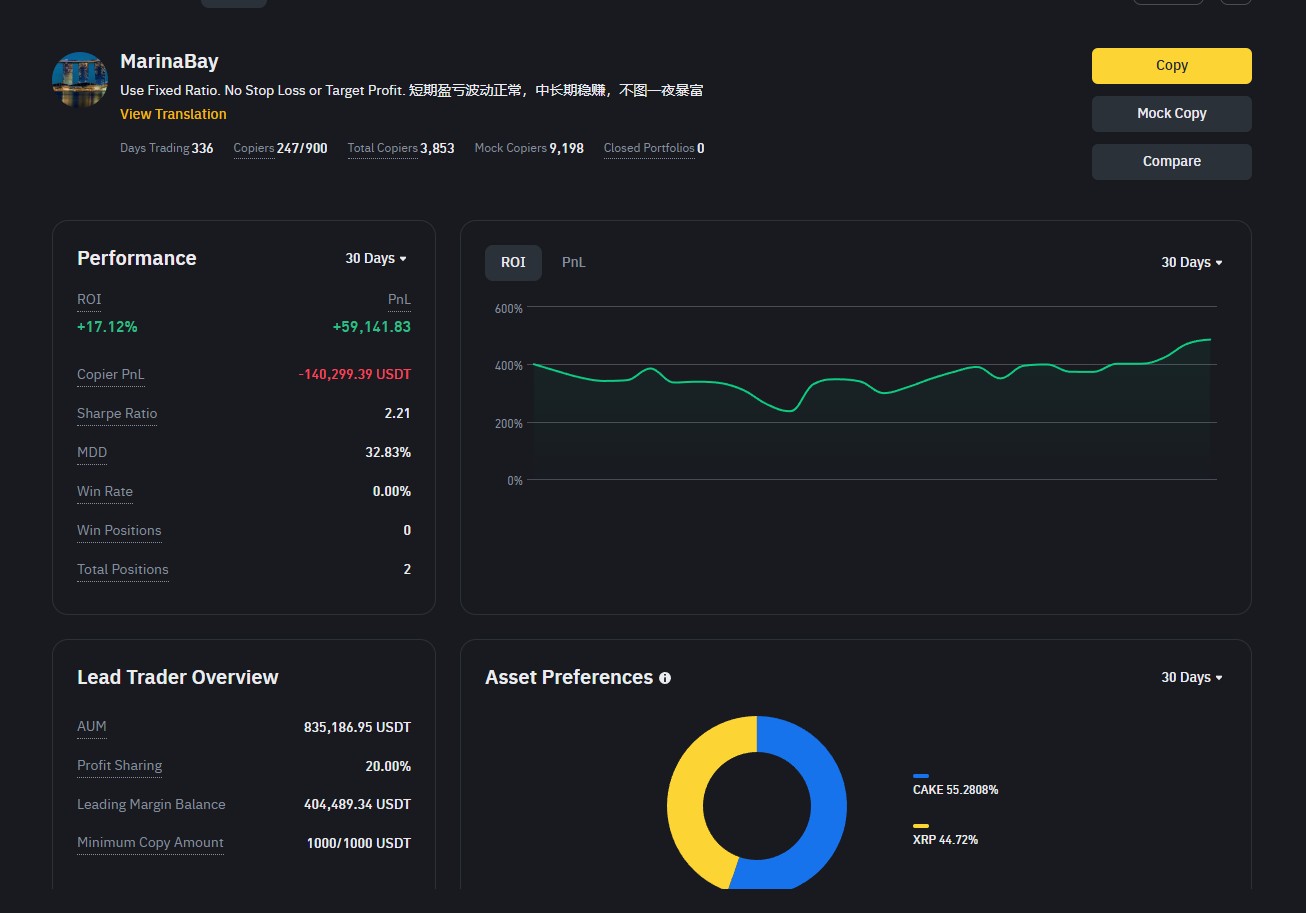The image size is (1306, 913).
Task: Click the green ROI chart line
Action: 870,377
